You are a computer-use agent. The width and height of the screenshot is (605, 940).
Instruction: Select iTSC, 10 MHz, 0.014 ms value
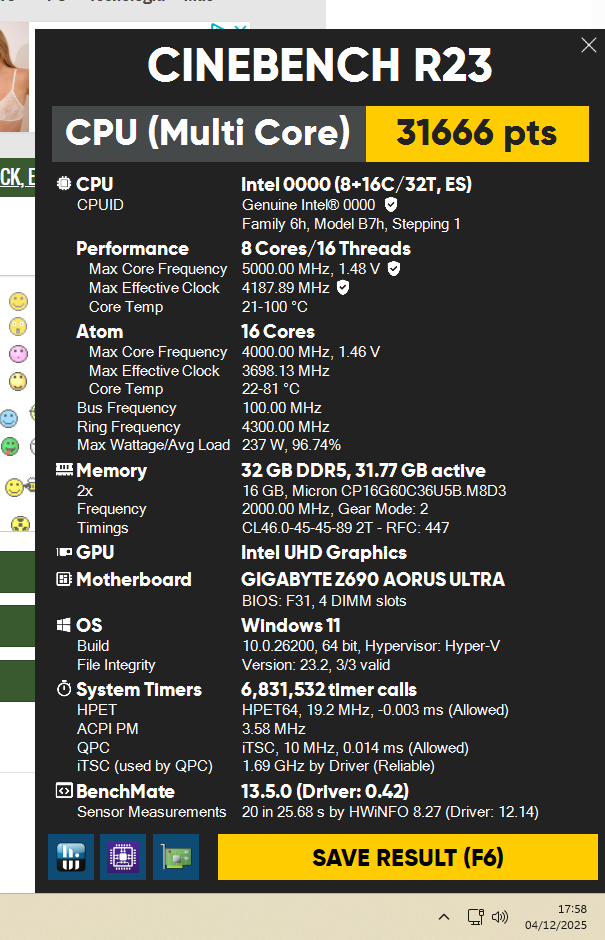pos(355,748)
